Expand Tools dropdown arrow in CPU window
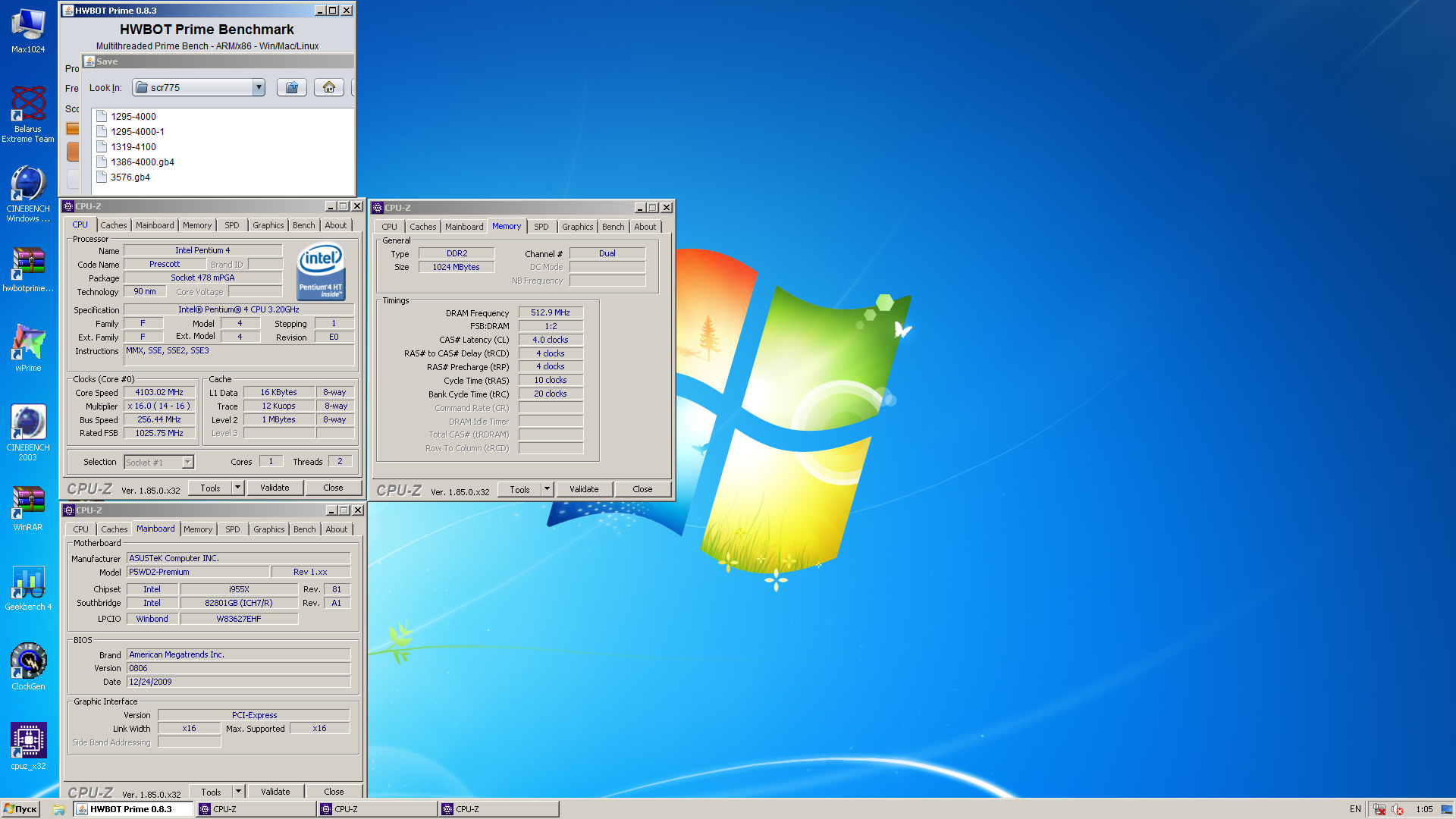This screenshot has height=819, width=1456. 237,488
